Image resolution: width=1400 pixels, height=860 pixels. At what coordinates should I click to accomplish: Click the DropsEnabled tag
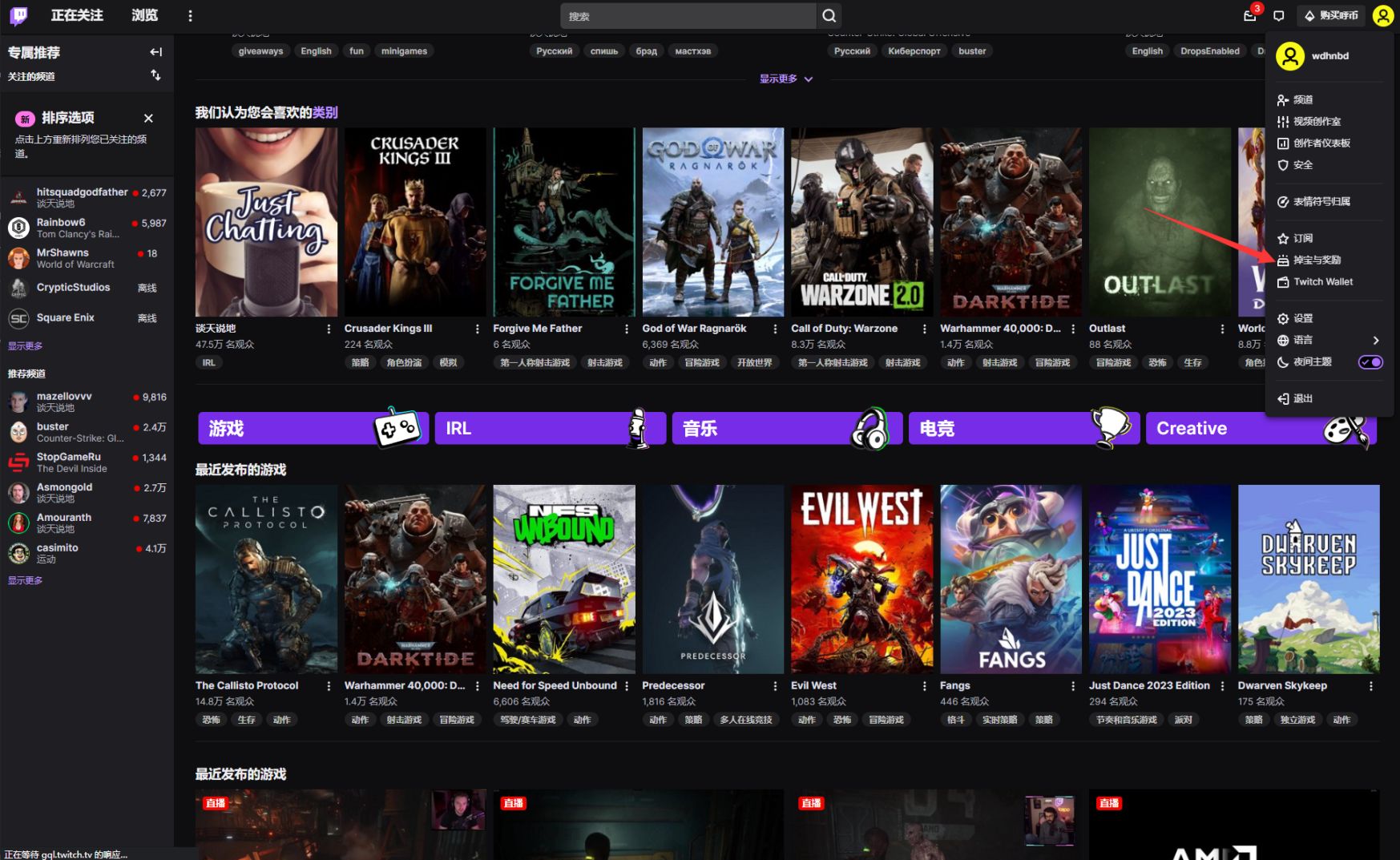point(1210,51)
